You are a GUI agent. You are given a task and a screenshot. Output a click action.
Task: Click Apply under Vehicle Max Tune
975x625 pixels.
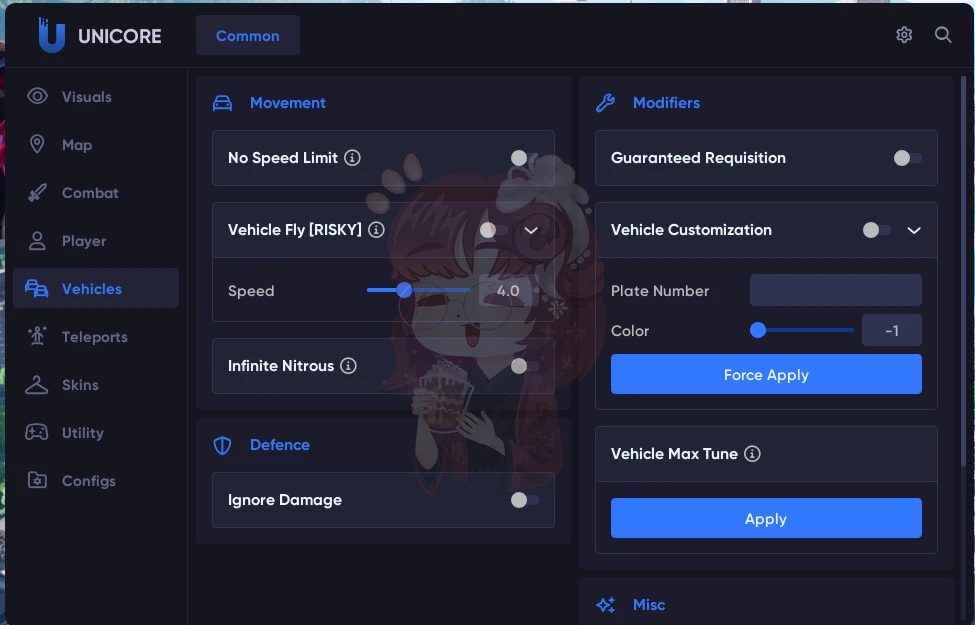point(766,518)
